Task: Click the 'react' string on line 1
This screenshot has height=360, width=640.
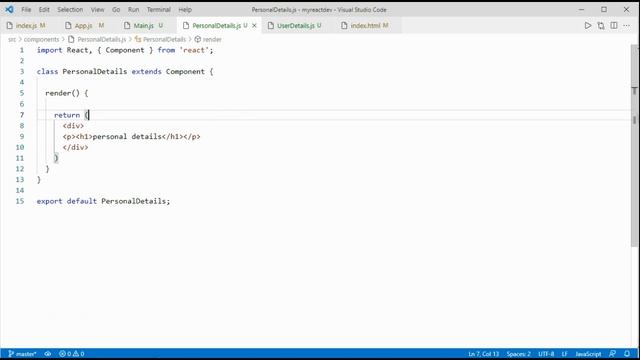Action: coord(194,50)
